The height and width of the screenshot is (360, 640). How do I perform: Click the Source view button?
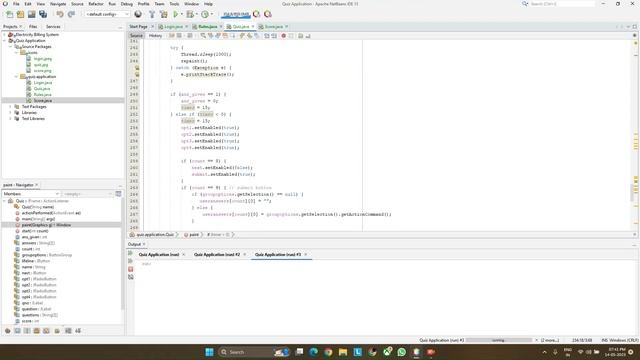(136, 36)
